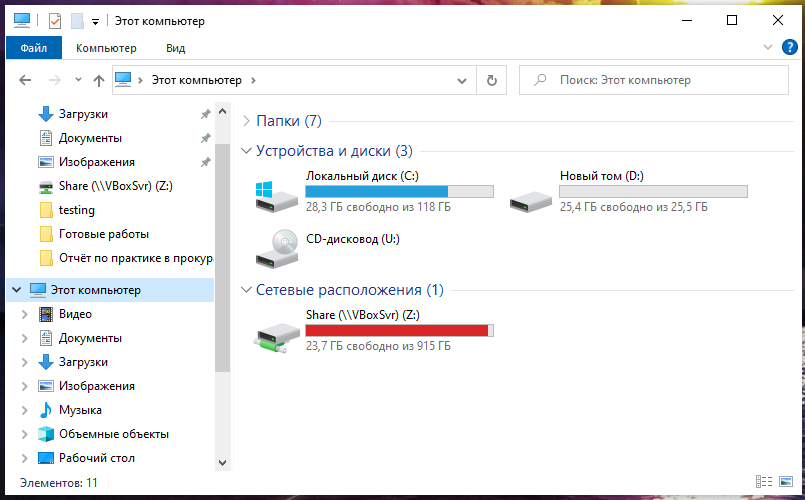Screen dimensions: 805x500
Task: Click the Refresh button in address bar
Action: pos(491,80)
